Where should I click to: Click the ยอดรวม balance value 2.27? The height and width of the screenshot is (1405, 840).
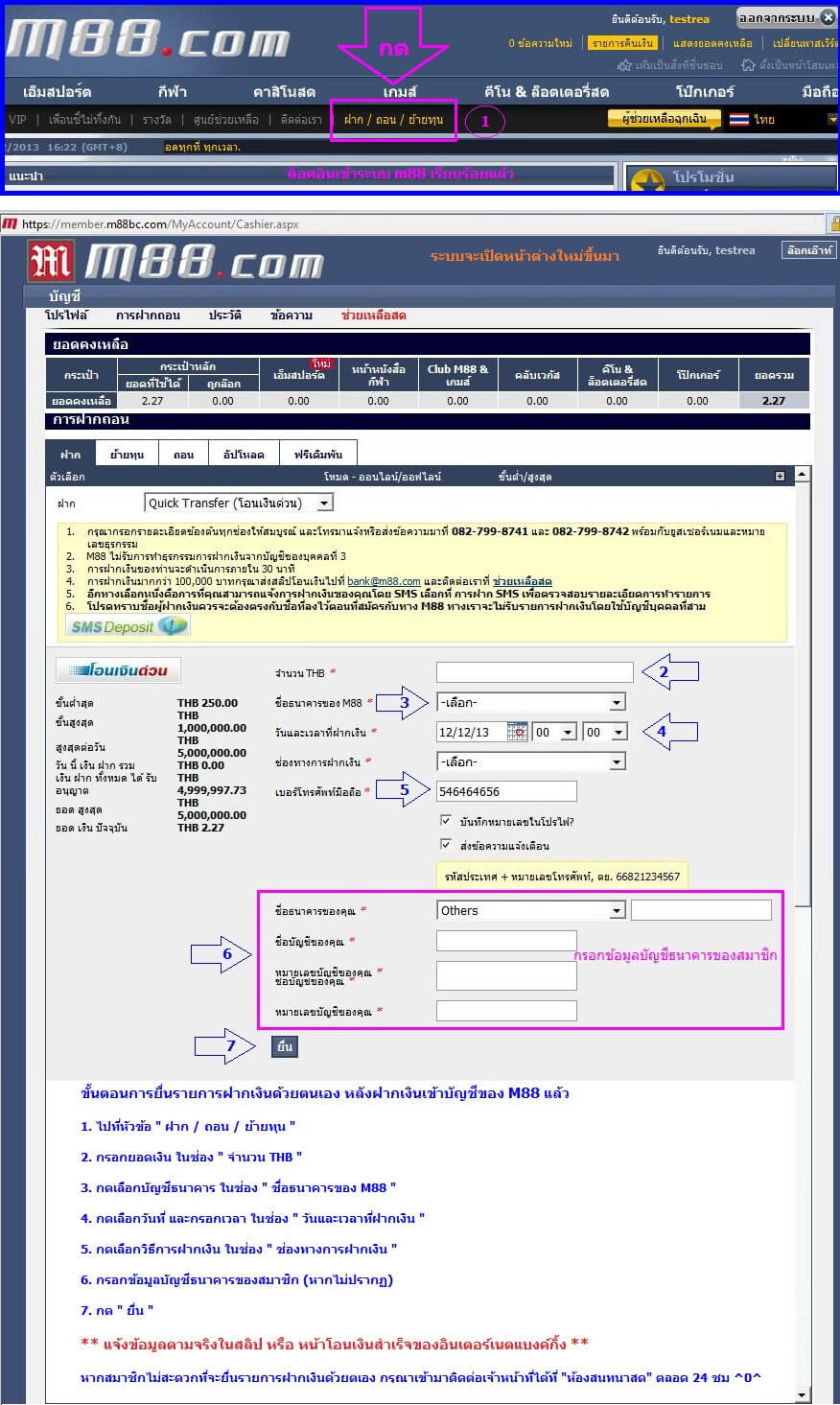point(773,401)
